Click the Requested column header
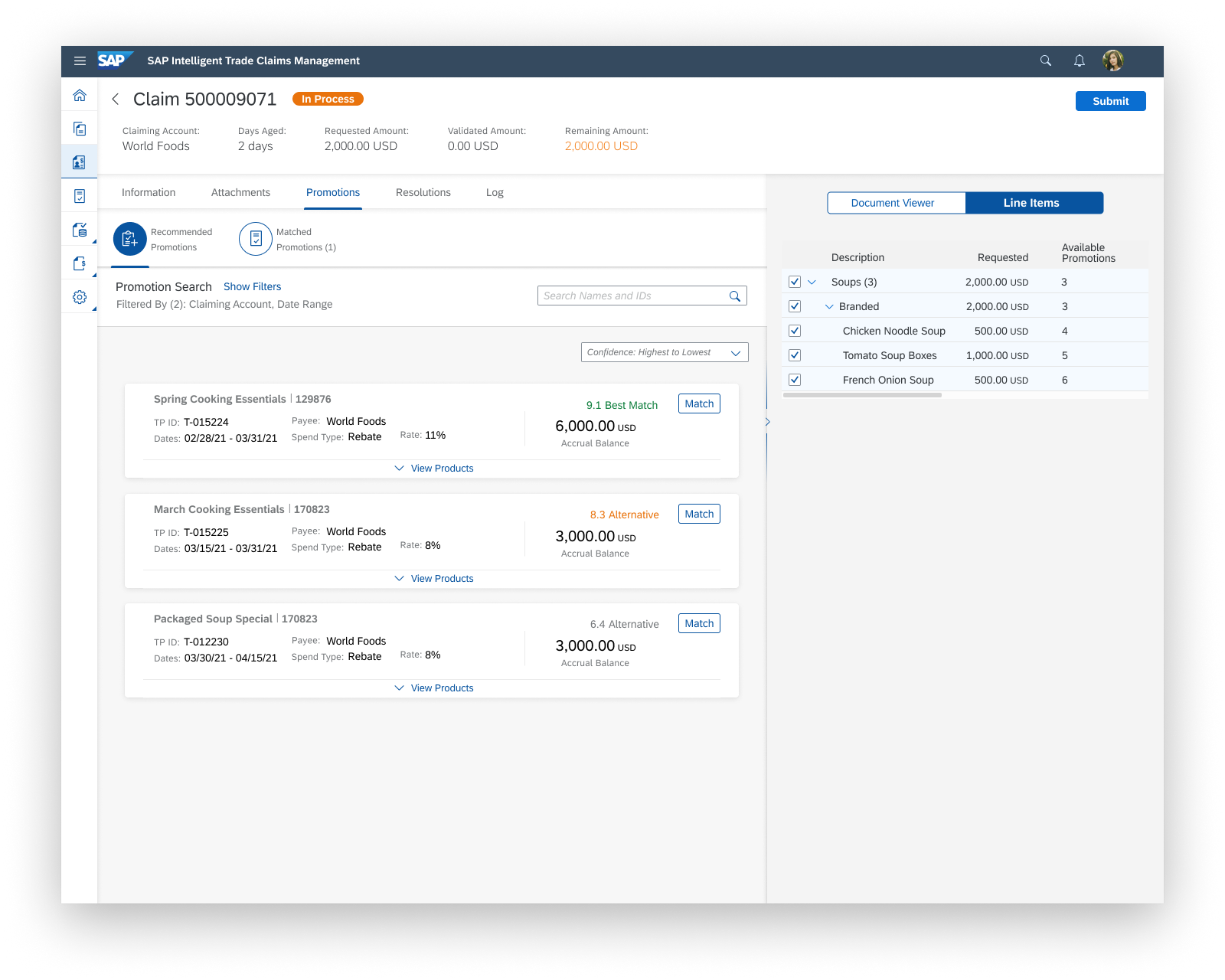 coord(1003,257)
